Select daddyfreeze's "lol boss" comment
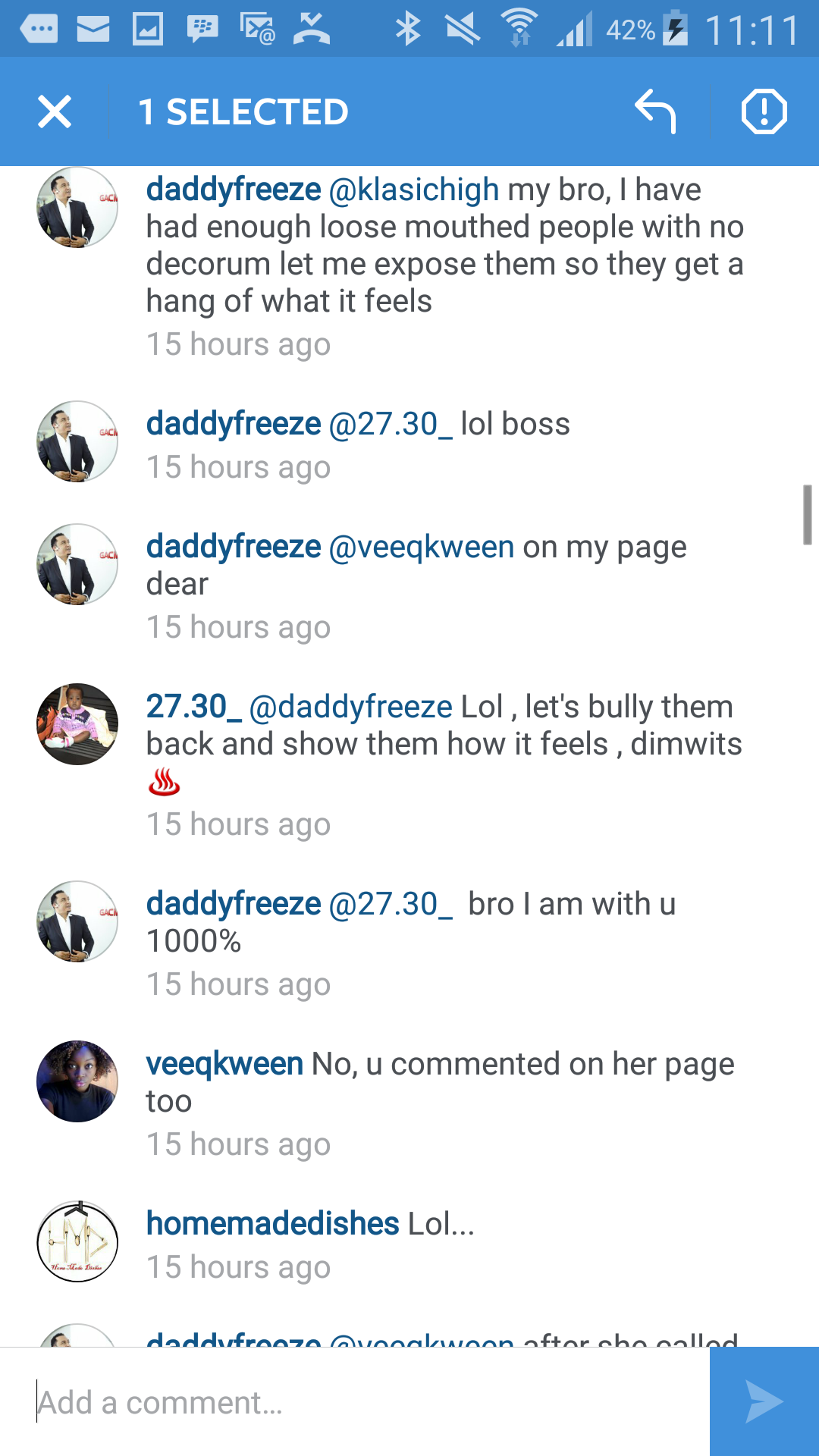The width and height of the screenshot is (819, 1456). tap(409, 445)
